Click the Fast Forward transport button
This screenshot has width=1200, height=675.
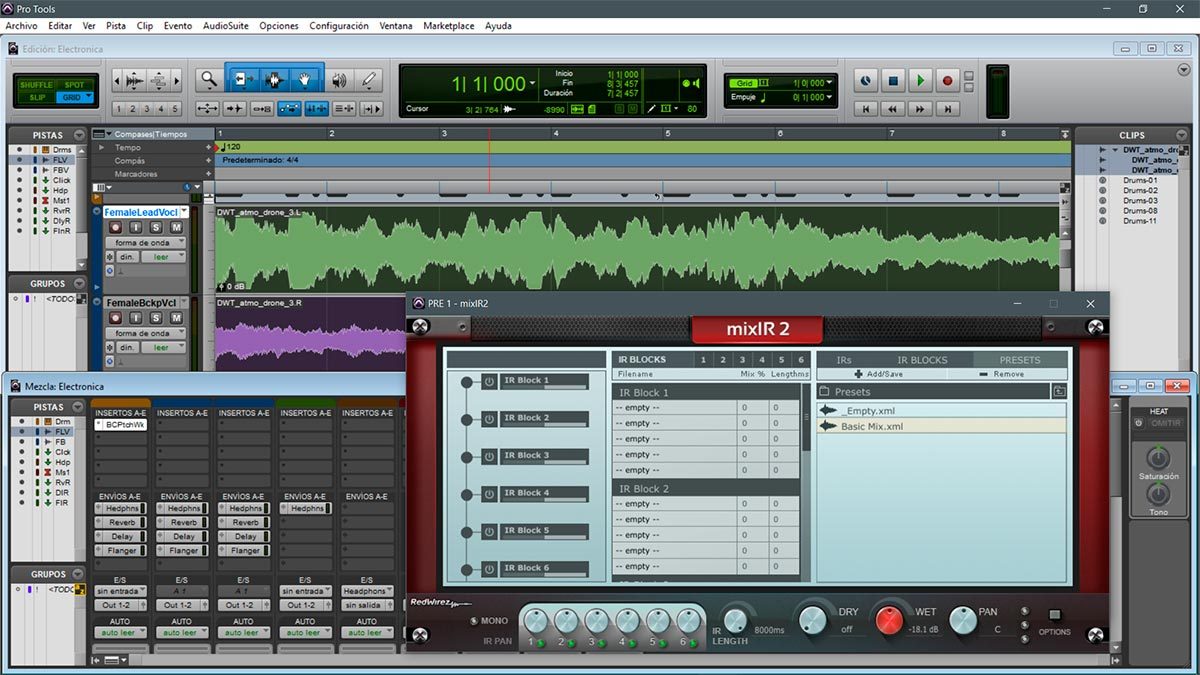pos(920,108)
